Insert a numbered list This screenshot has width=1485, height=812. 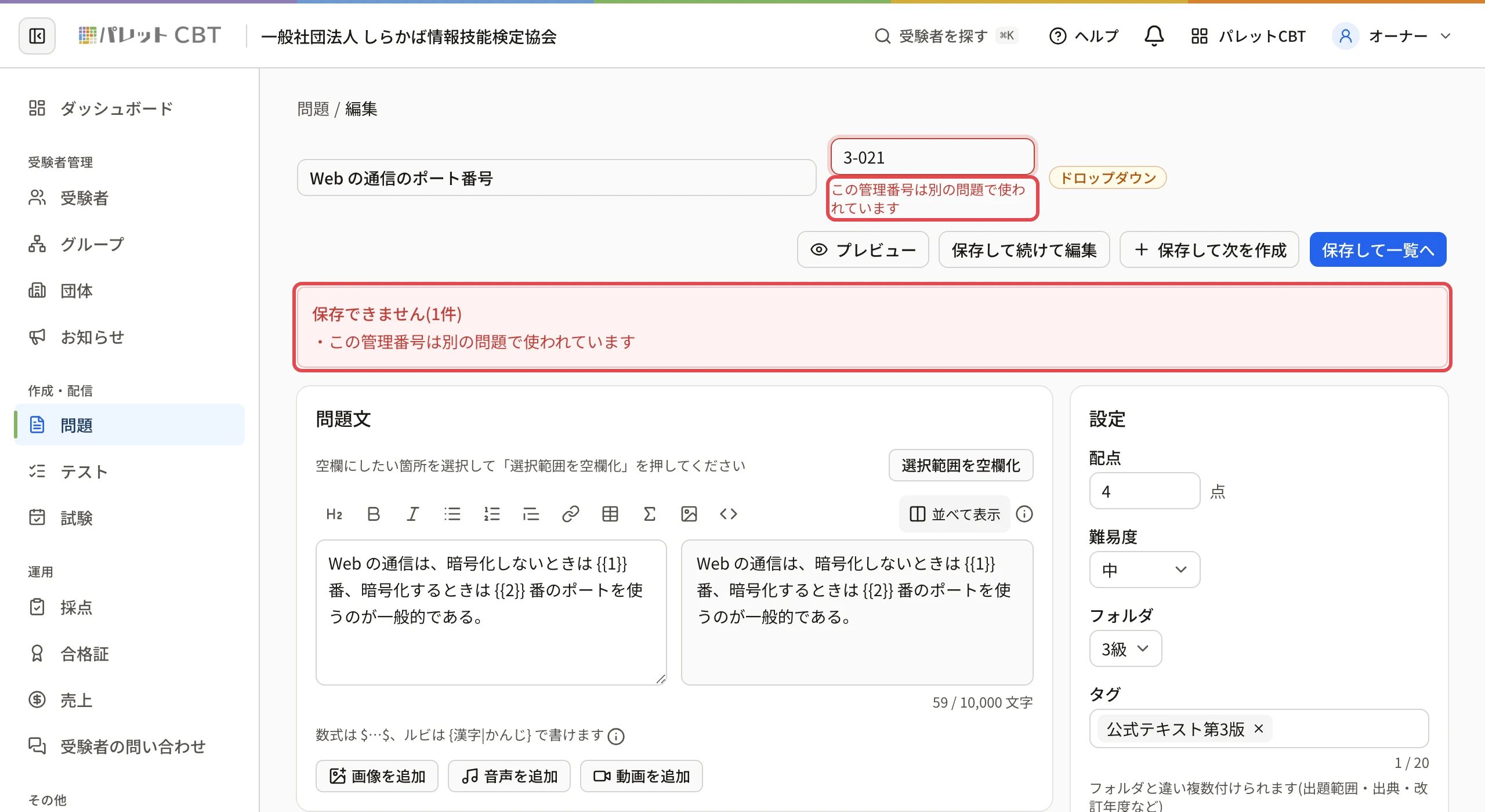click(492, 514)
